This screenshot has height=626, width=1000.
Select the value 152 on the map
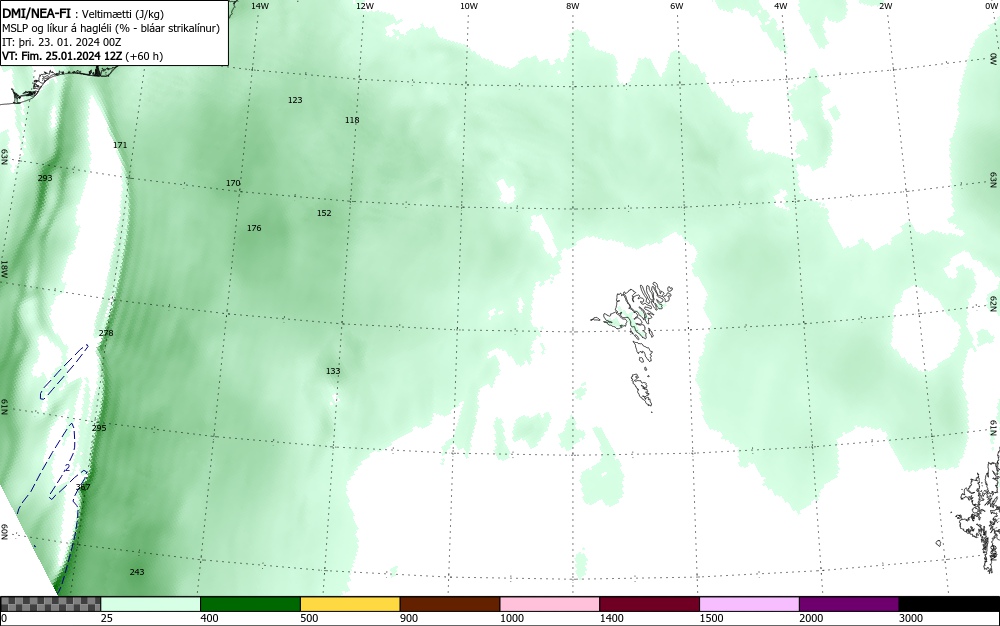pyautogui.click(x=324, y=213)
